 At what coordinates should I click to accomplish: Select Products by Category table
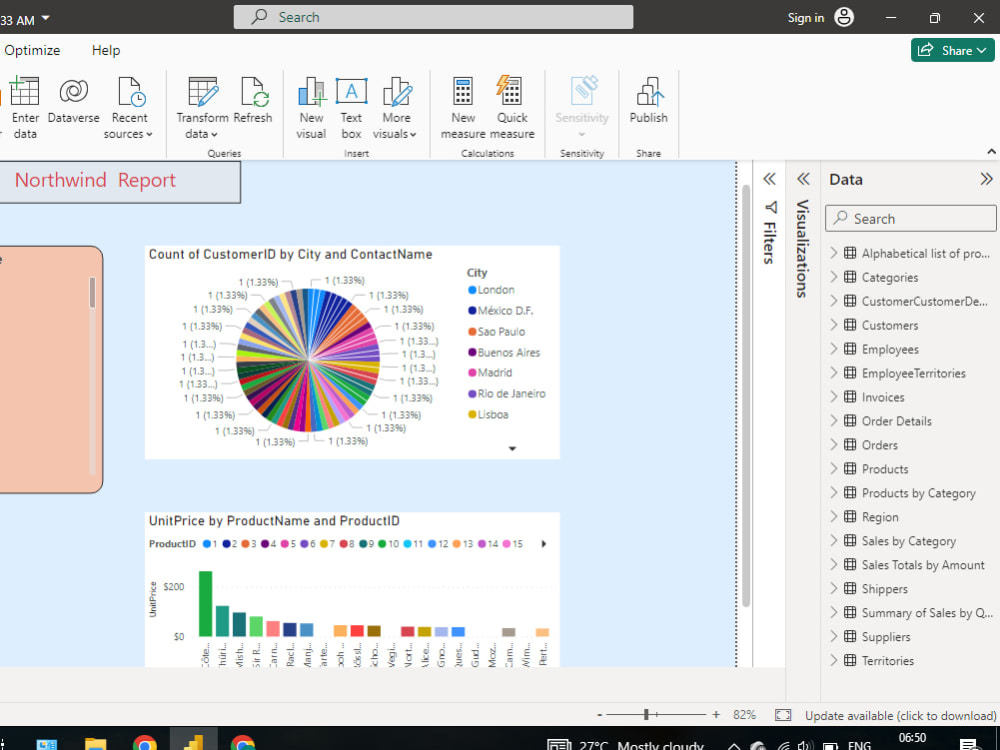(x=918, y=494)
